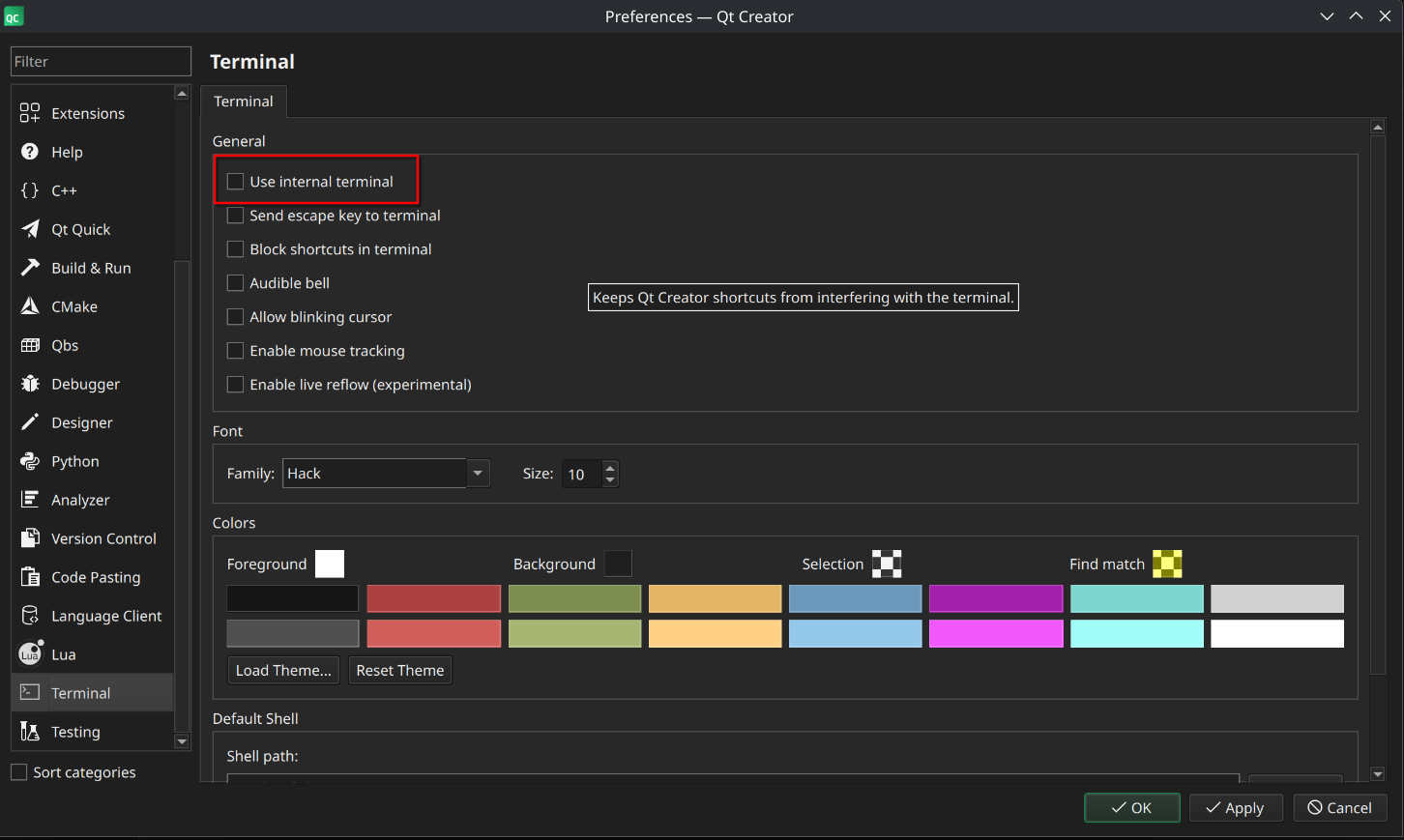Pick the dark Background color swatch
This screenshot has height=840, width=1404.
click(618, 564)
